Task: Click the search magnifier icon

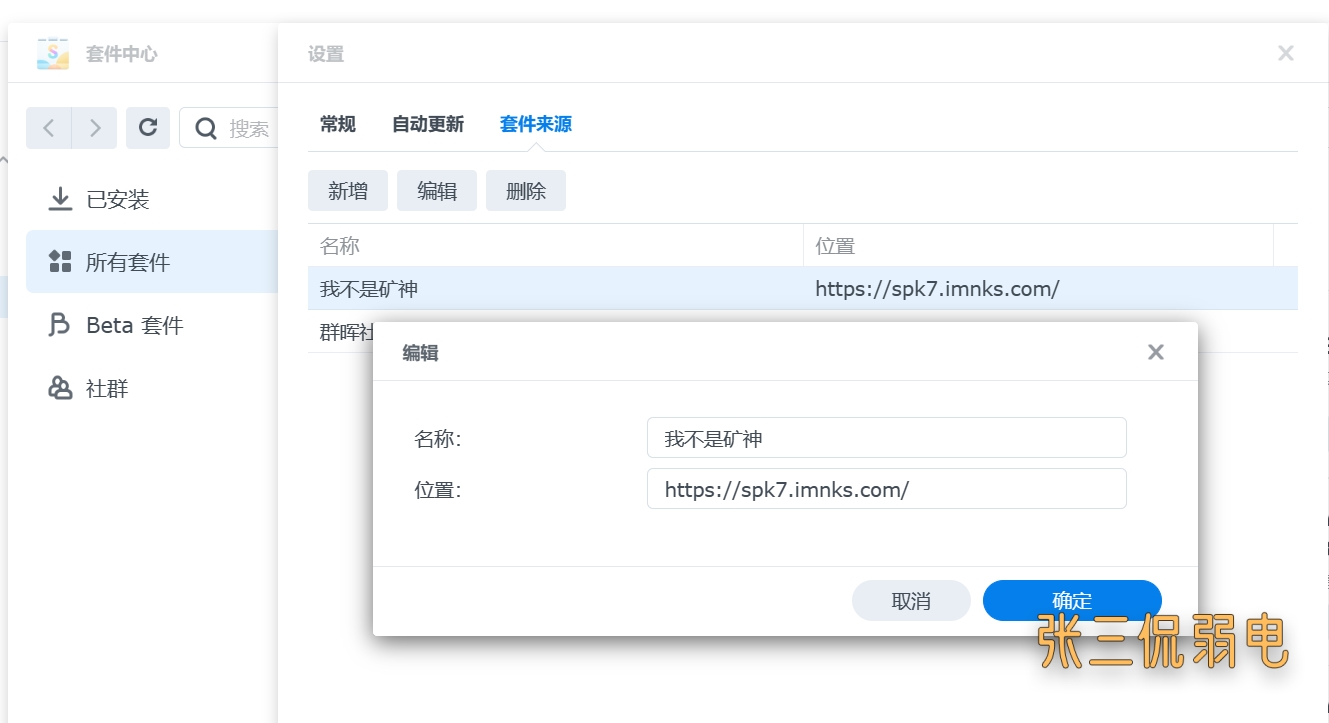Action: pyautogui.click(x=206, y=128)
